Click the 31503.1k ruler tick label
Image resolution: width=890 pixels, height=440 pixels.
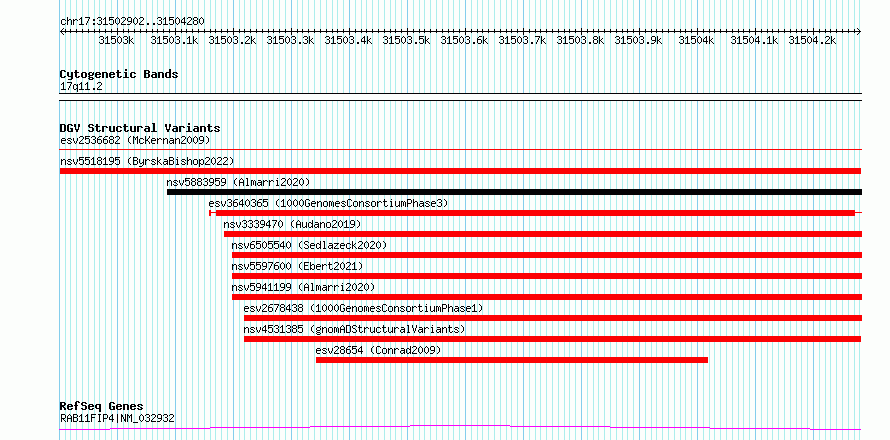174,40
